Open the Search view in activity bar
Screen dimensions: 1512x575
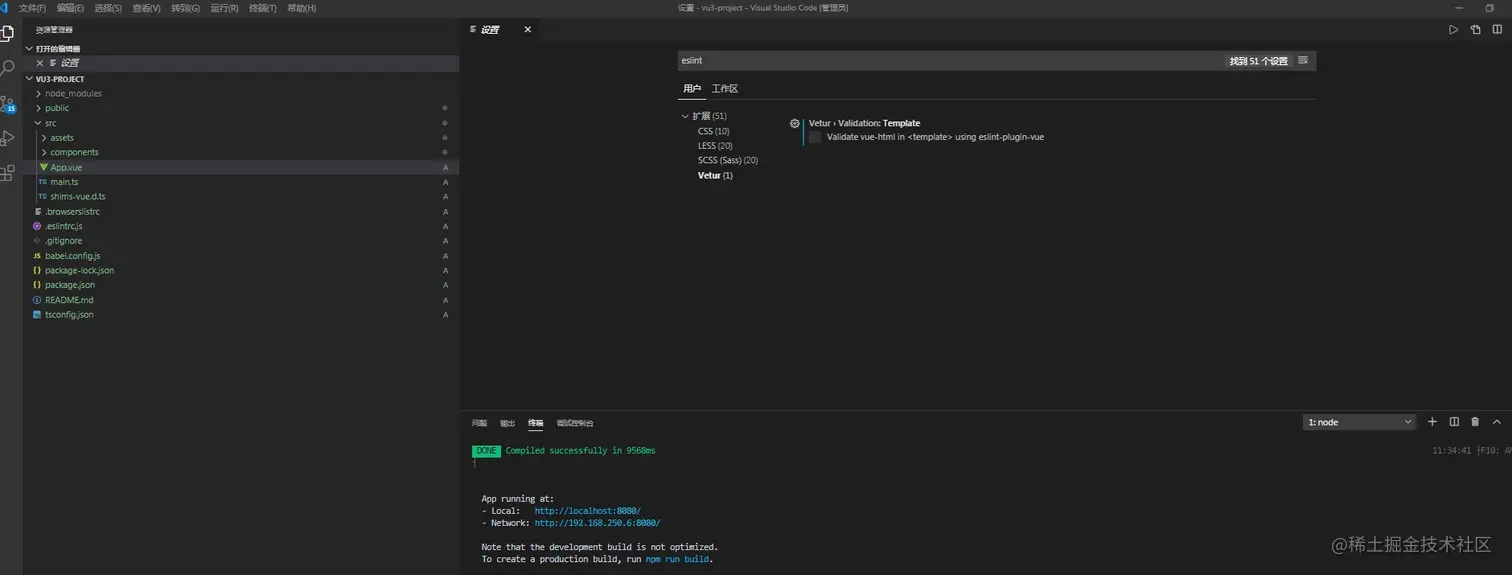coord(8,68)
